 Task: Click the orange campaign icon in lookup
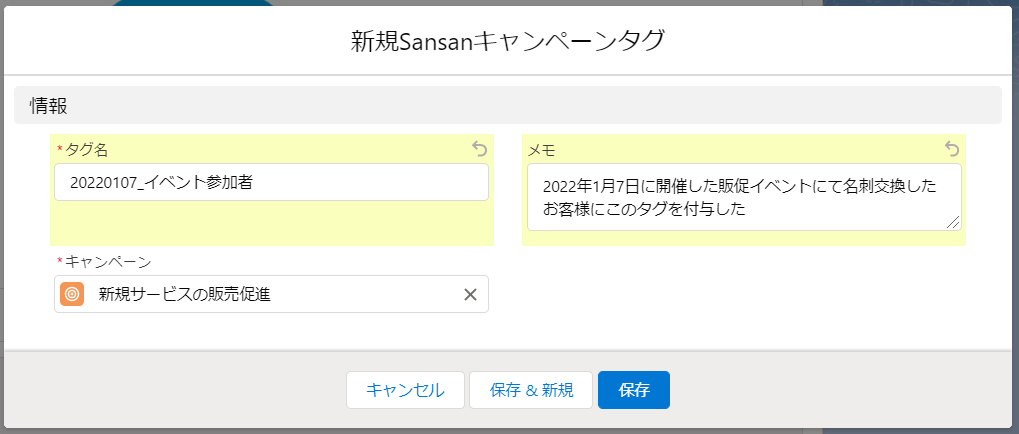click(72, 294)
